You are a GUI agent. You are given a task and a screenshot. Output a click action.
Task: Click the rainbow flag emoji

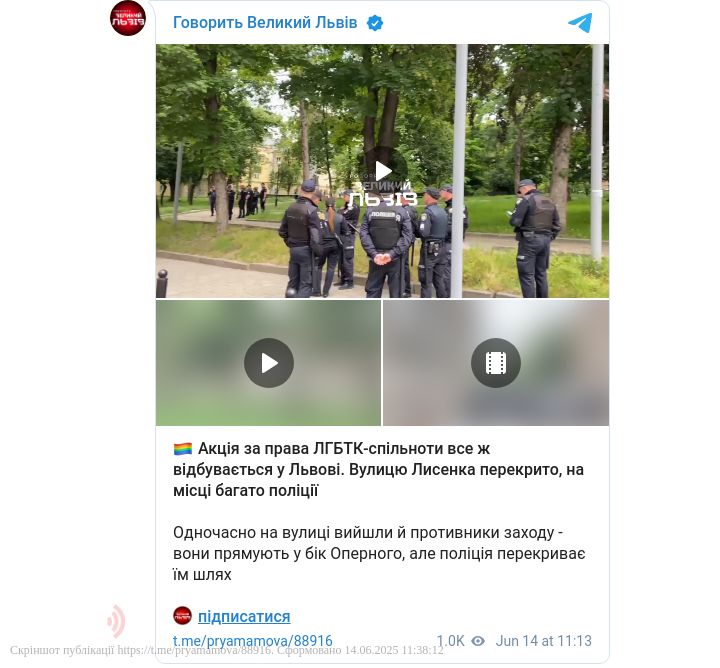(x=183, y=449)
